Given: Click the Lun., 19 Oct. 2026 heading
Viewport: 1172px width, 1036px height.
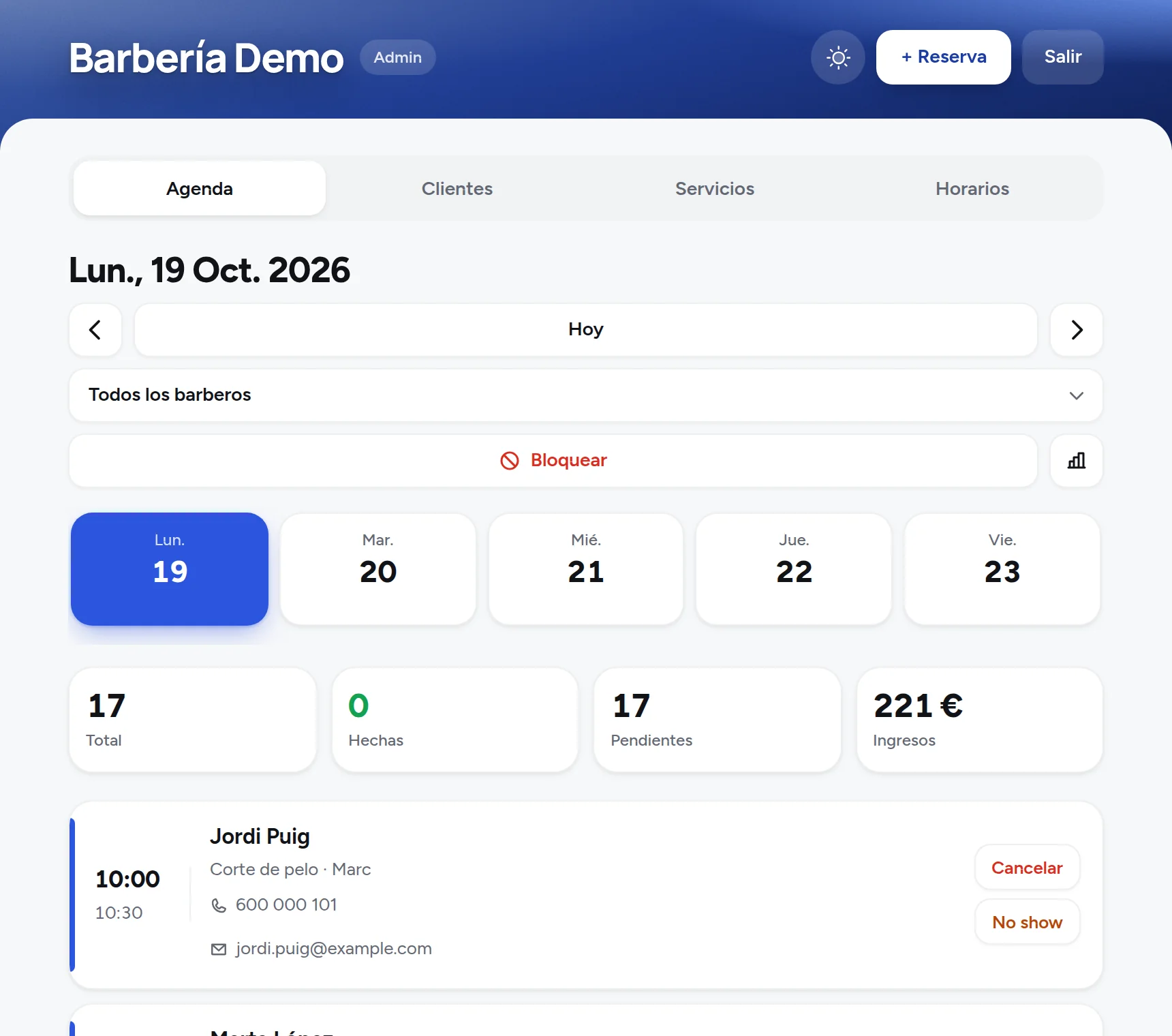Looking at the screenshot, I should coord(209,271).
